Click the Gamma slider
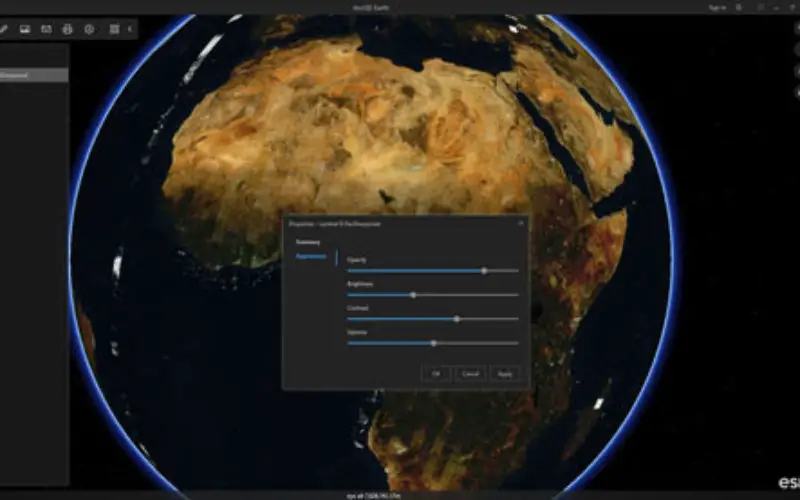800x500 pixels. pos(433,343)
